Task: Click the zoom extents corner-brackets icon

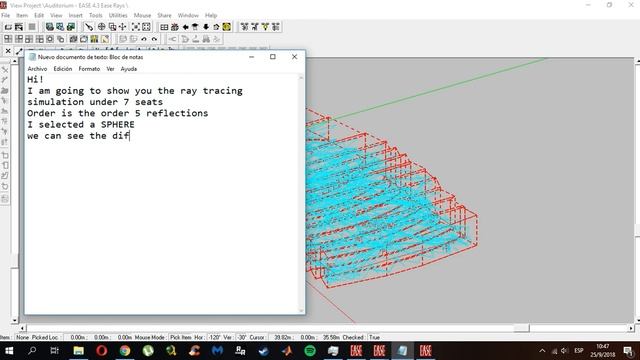Action: (146, 27)
